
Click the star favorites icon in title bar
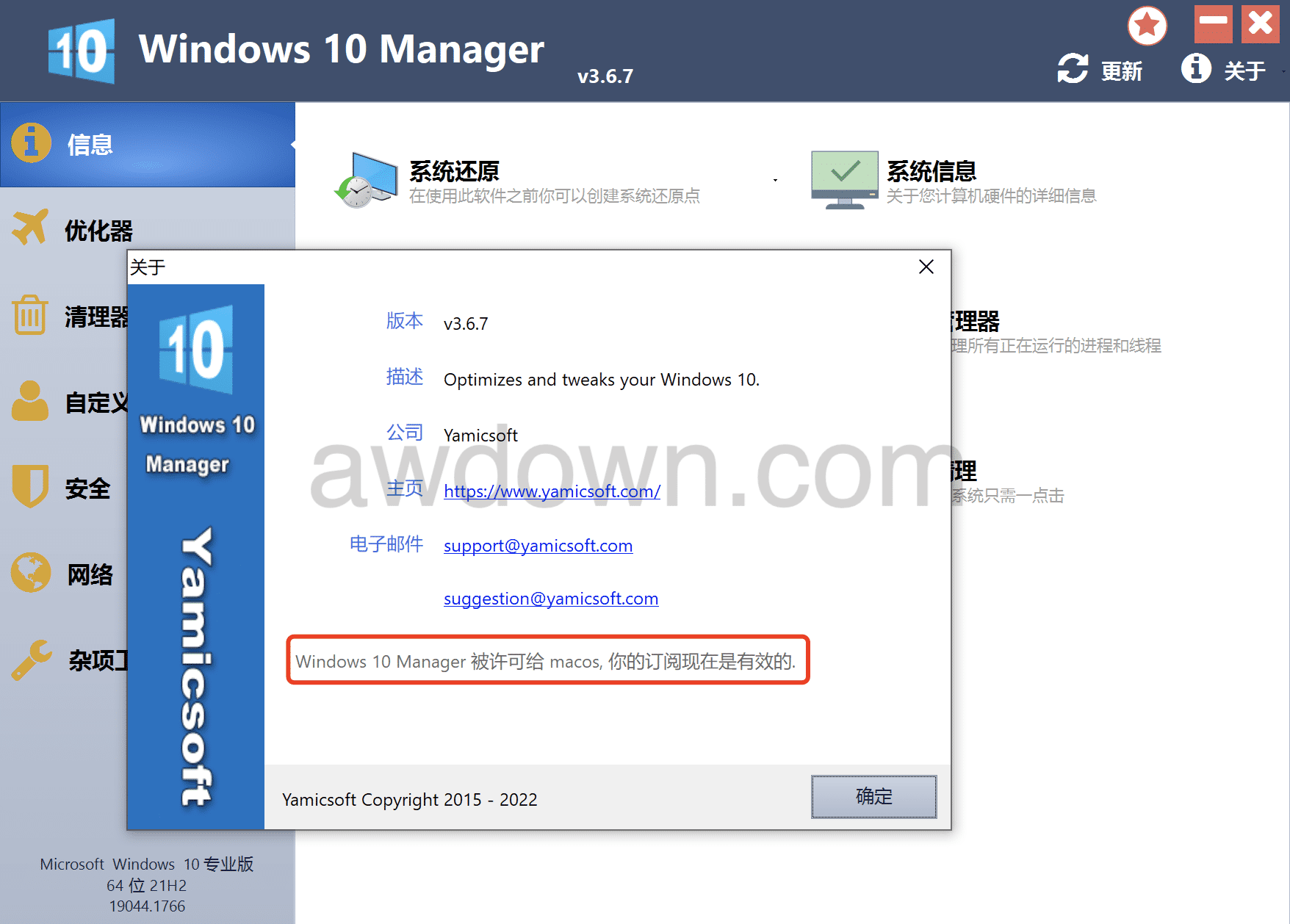point(1147,26)
